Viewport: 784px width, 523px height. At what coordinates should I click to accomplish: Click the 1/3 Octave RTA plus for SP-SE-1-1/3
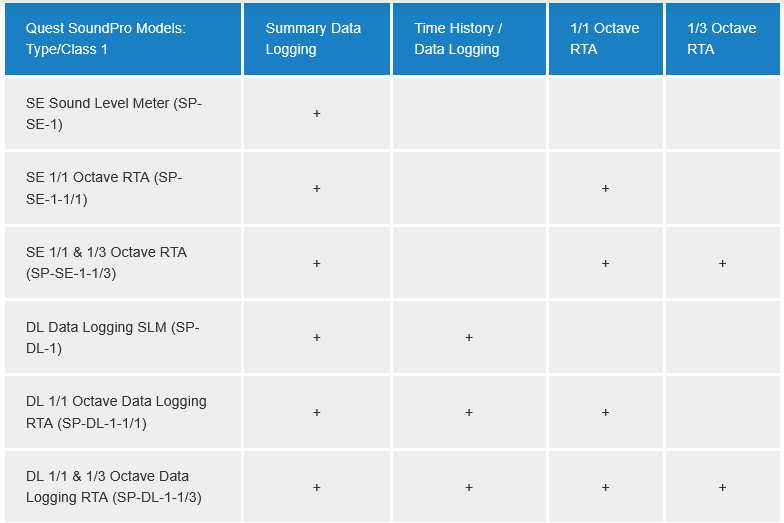click(722, 263)
